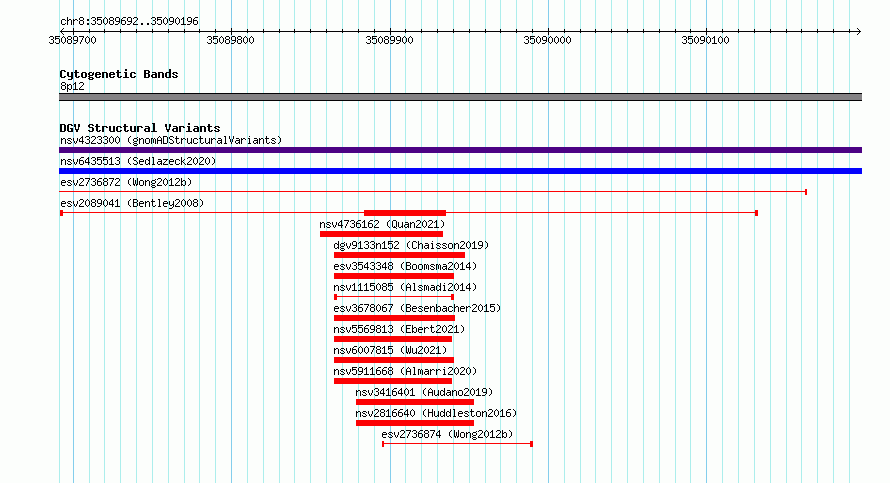Click the Cytogenetic Bands track title
This screenshot has width=890, height=483.
(119, 74)
